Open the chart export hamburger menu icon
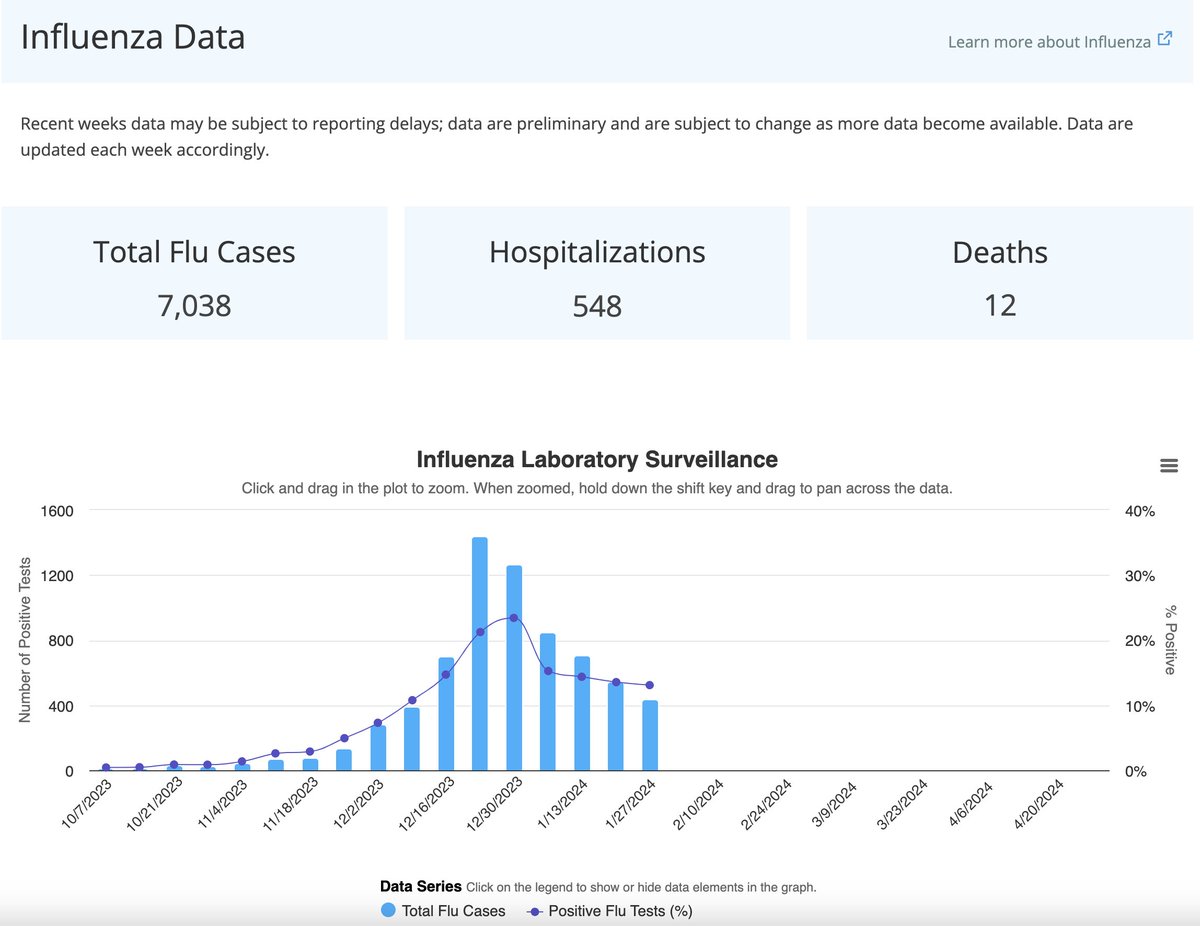1200x926 pixels. 1168,465
